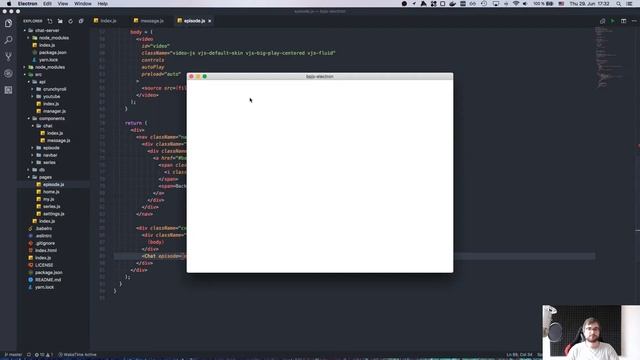The image size is (640, 360).
Task: Open the Source Control view icon
Action: [x=8, y=57]
